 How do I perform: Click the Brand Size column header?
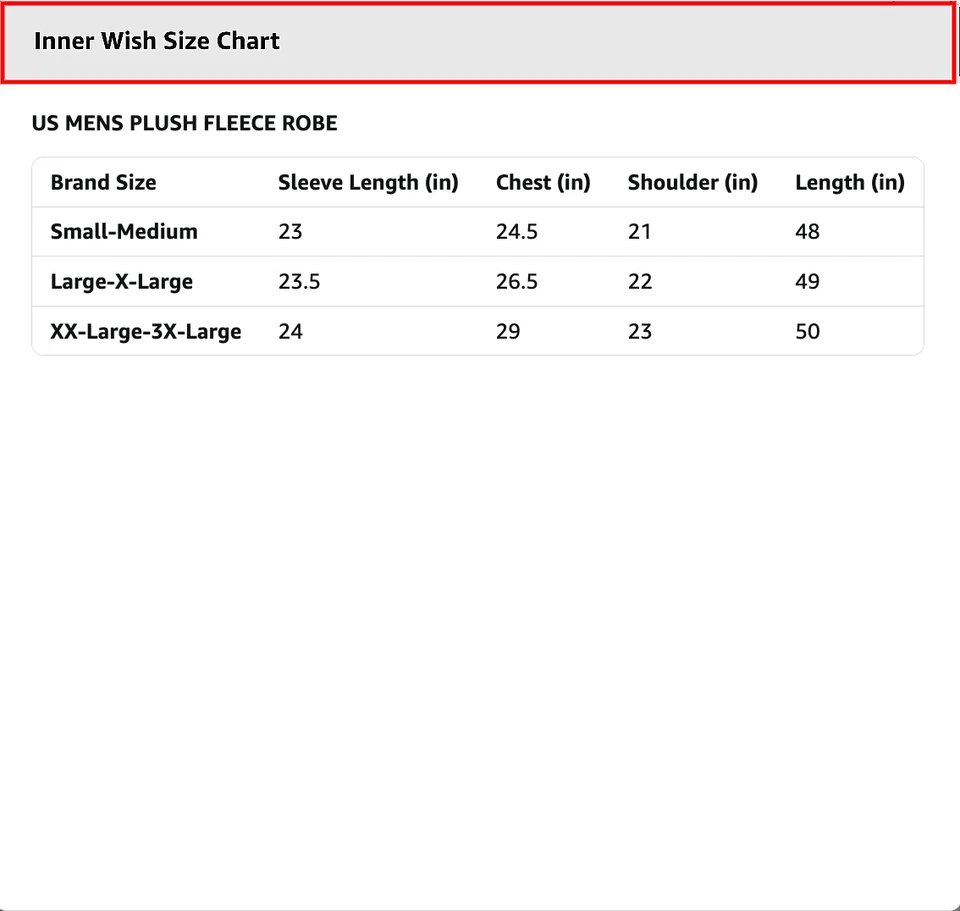click(x=104, y=183)
